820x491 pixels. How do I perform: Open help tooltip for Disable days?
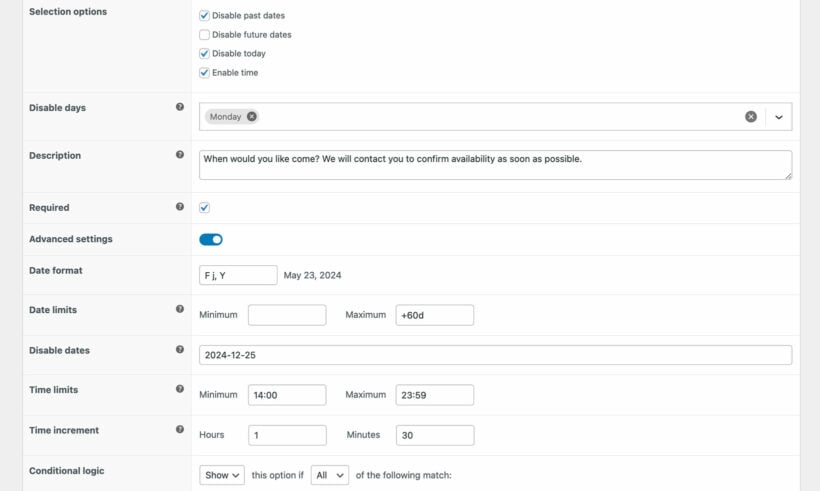tap(180, 107)
